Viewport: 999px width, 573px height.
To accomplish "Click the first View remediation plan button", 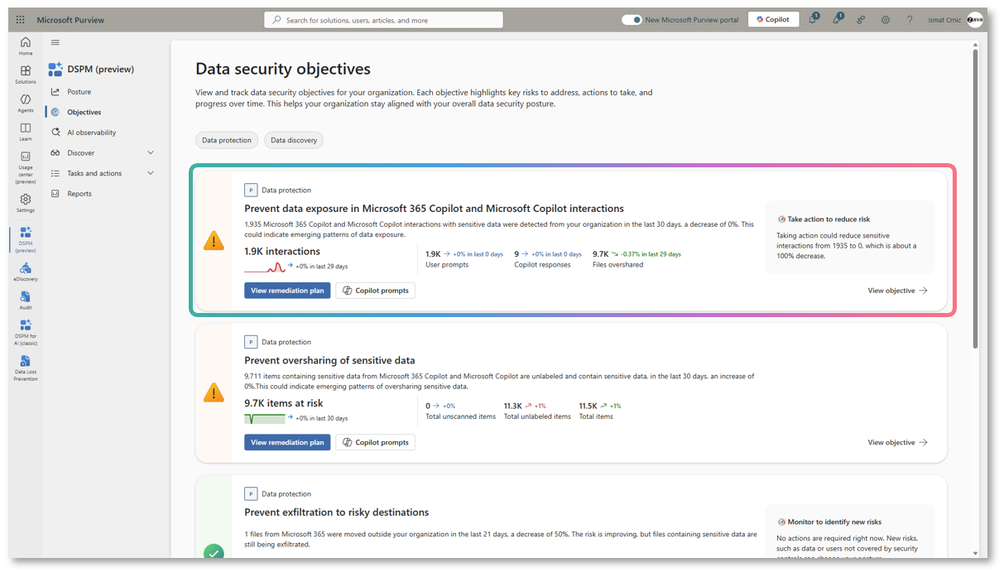I will click(287, 290).
